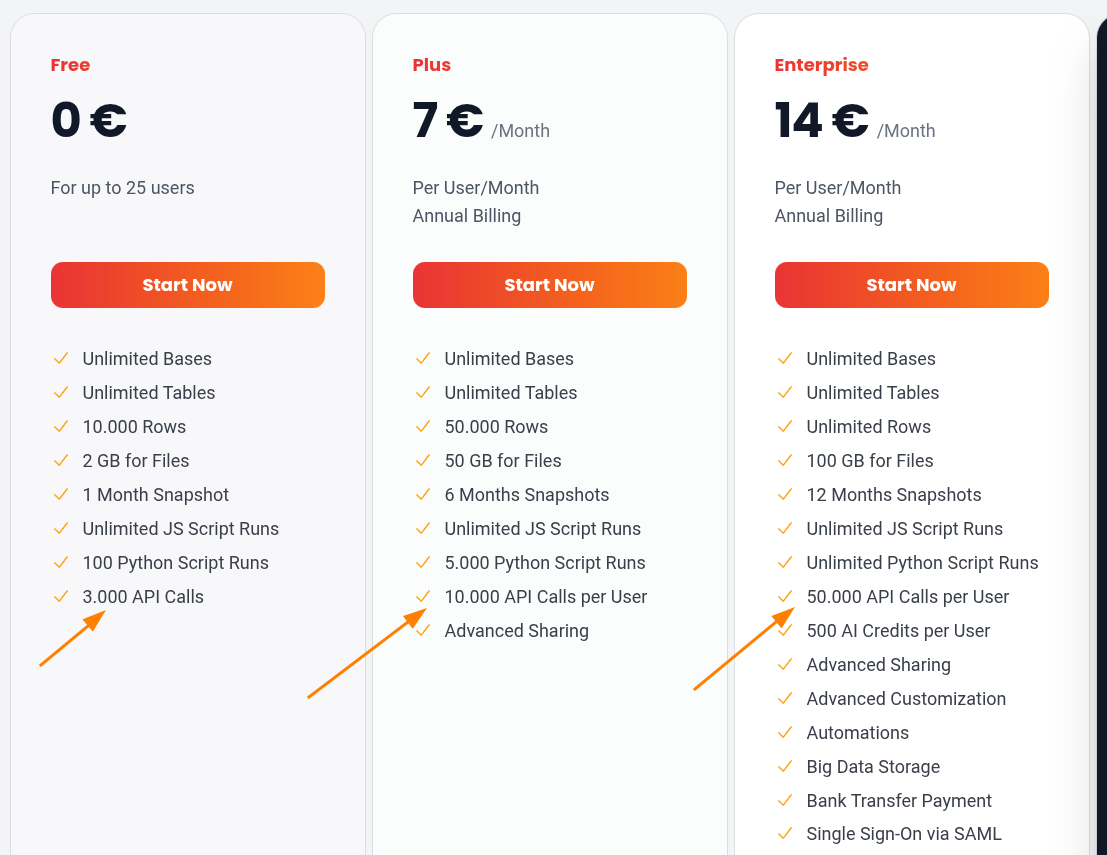Click the Advanced Customization feature text

click(x=906, y=699)
